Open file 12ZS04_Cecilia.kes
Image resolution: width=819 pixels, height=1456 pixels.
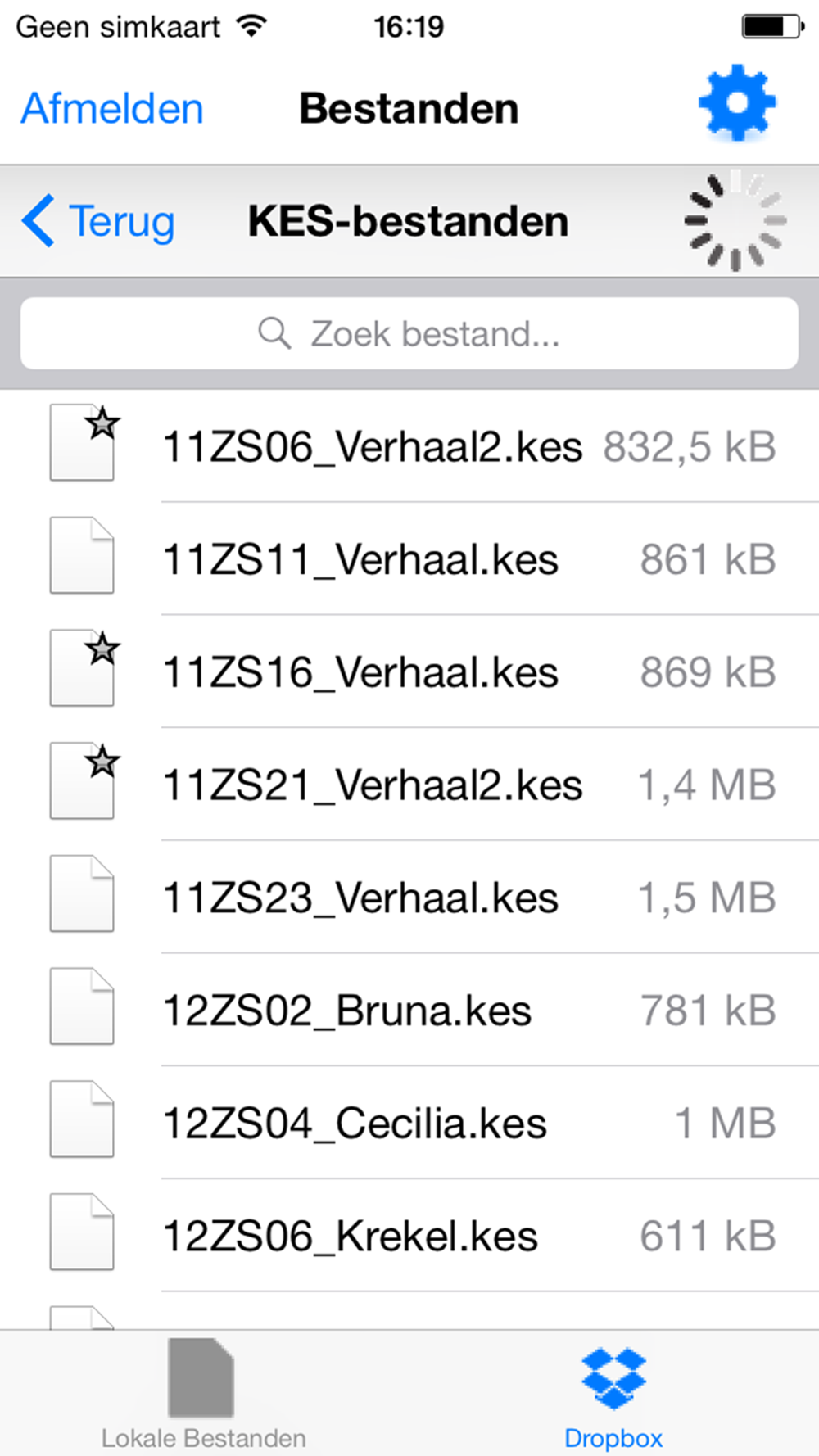pos(409,1123)
